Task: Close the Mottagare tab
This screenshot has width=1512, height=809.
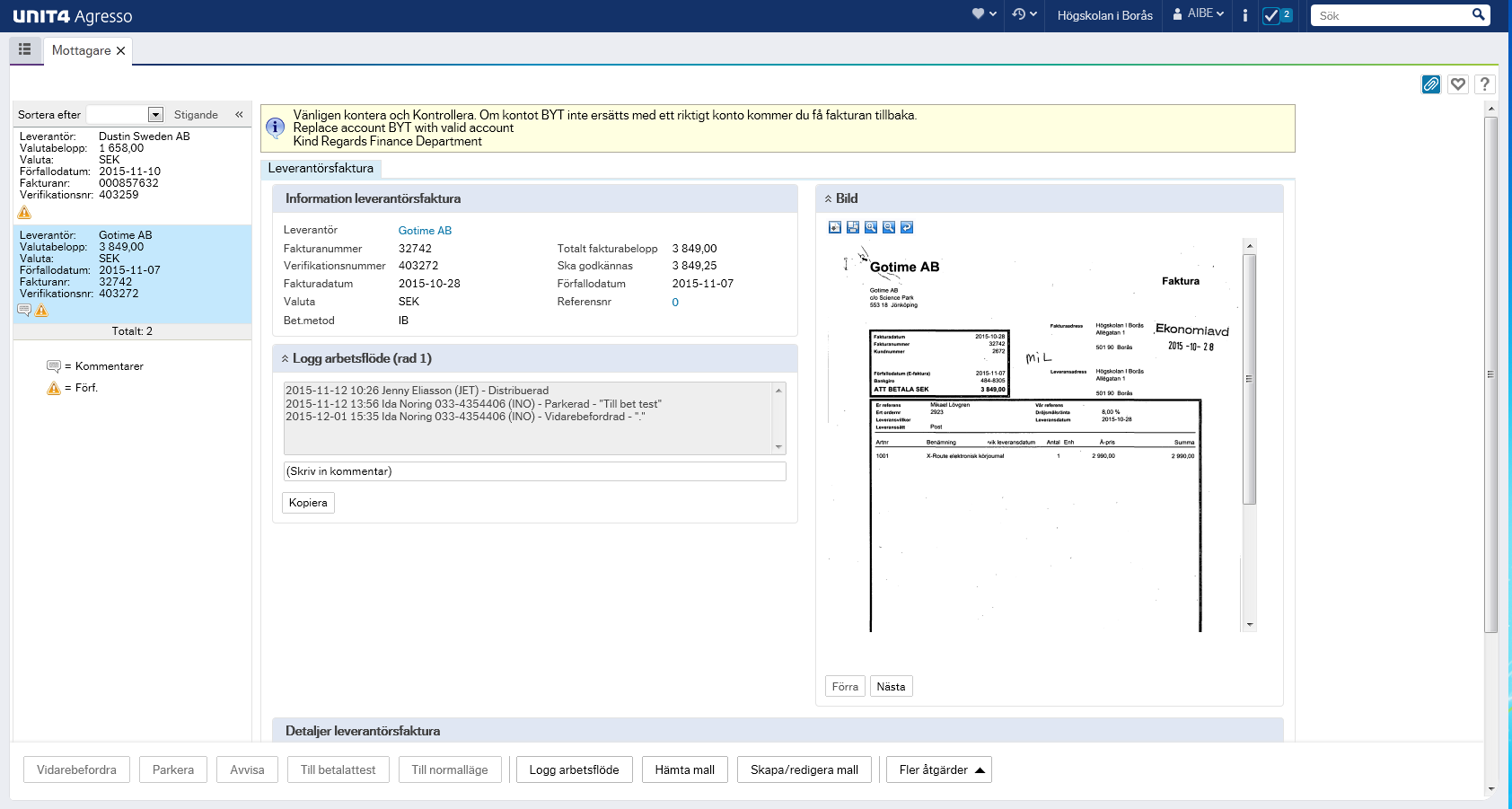Action: [x=120, y=51]
